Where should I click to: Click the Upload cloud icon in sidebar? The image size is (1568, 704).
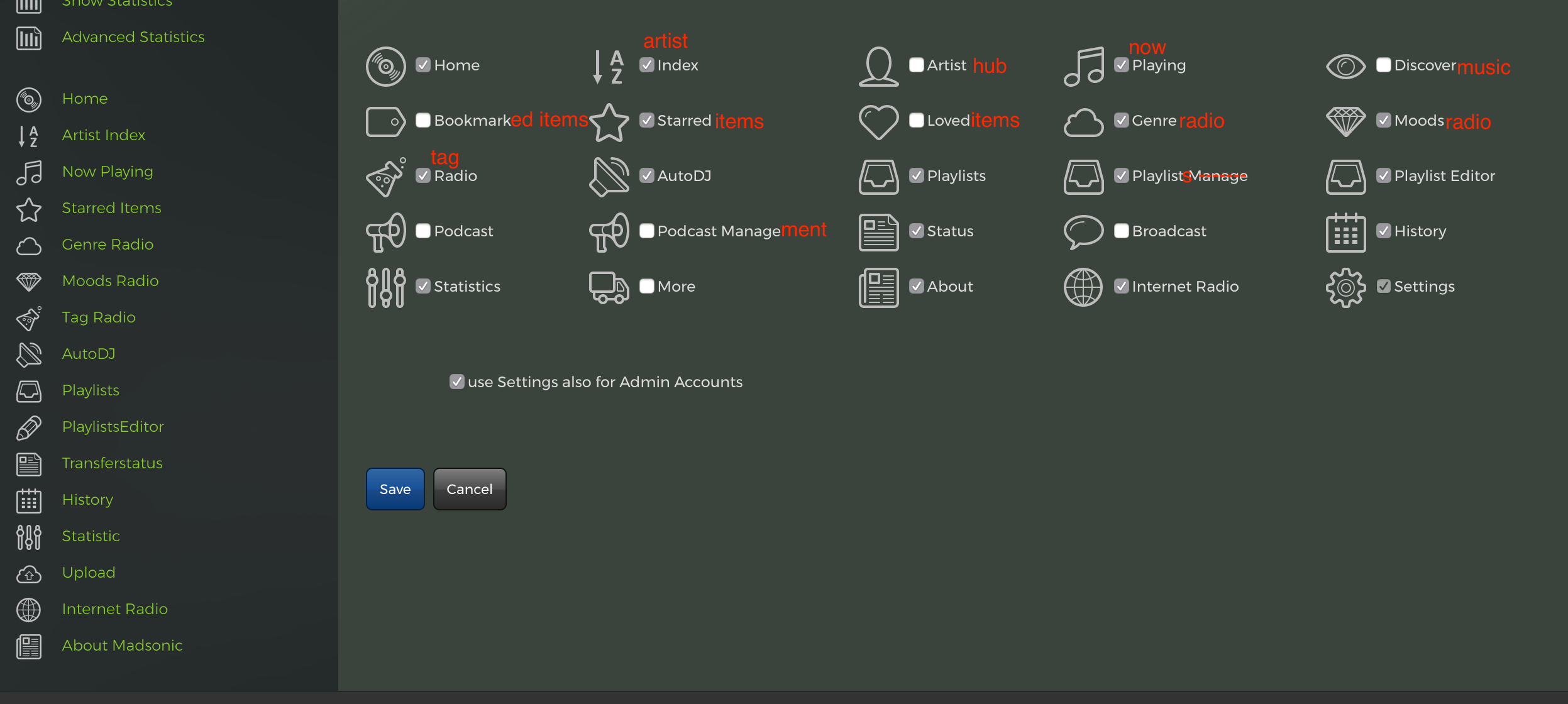click(x=29, y=573)
